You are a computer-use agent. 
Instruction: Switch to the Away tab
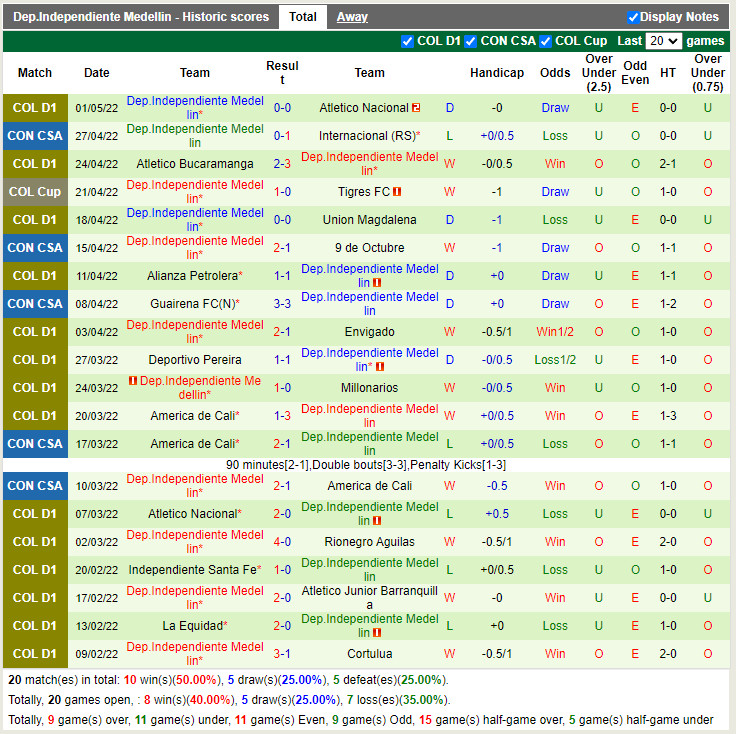[x=352, y=17]
